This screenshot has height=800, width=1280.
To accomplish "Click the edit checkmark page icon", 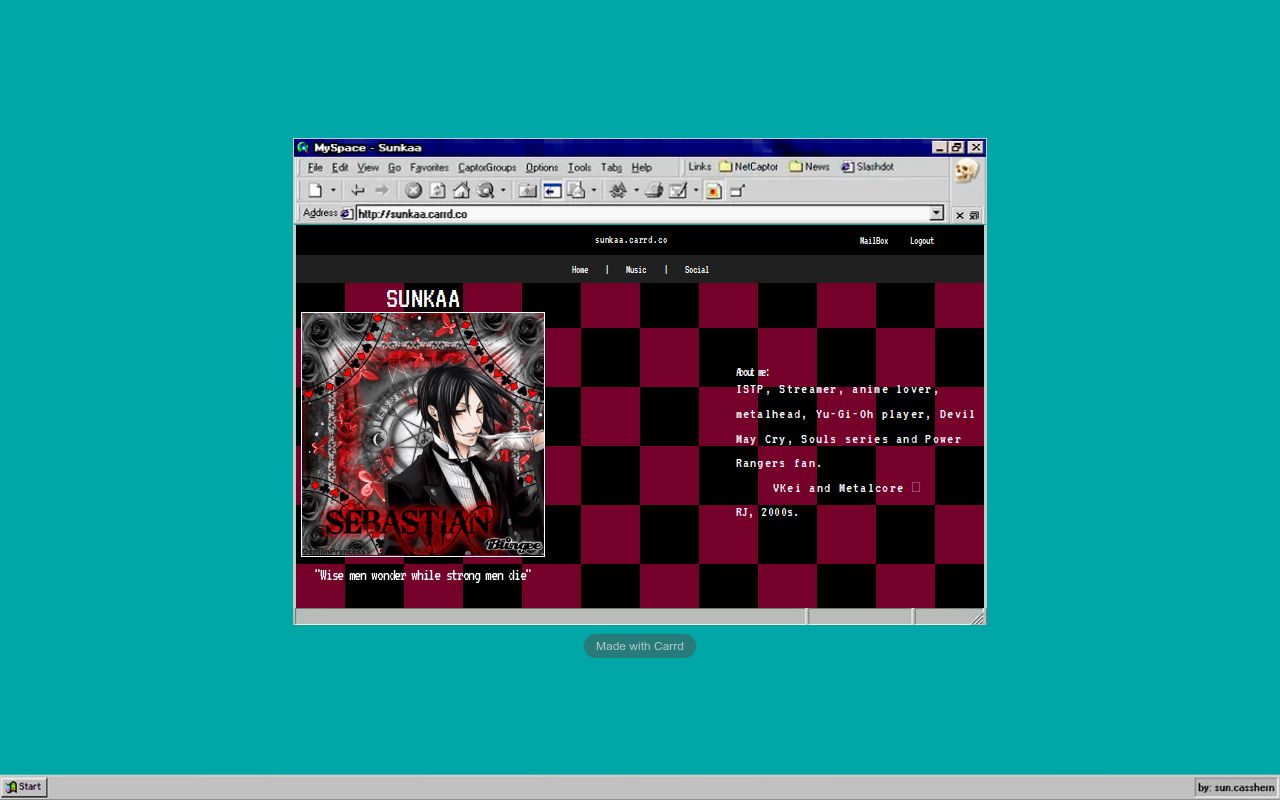I will [x=678, y=190].
